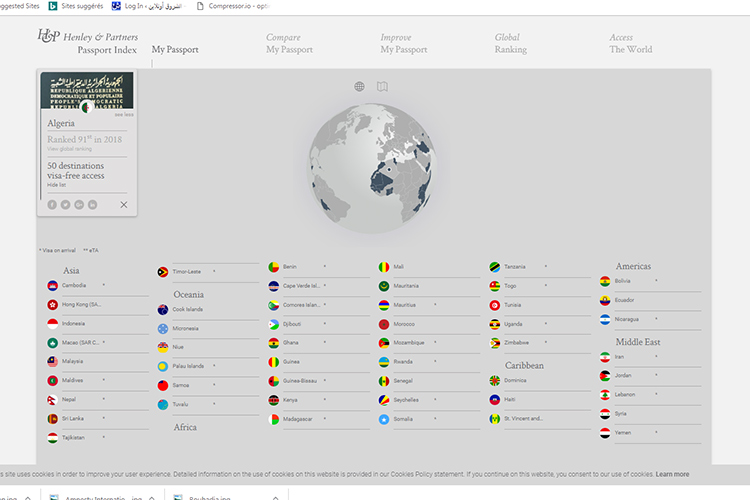The image size is (750, 500).
Task: Share on LinkedIn icon in Algeria card
Action: [x=92, y=205]
